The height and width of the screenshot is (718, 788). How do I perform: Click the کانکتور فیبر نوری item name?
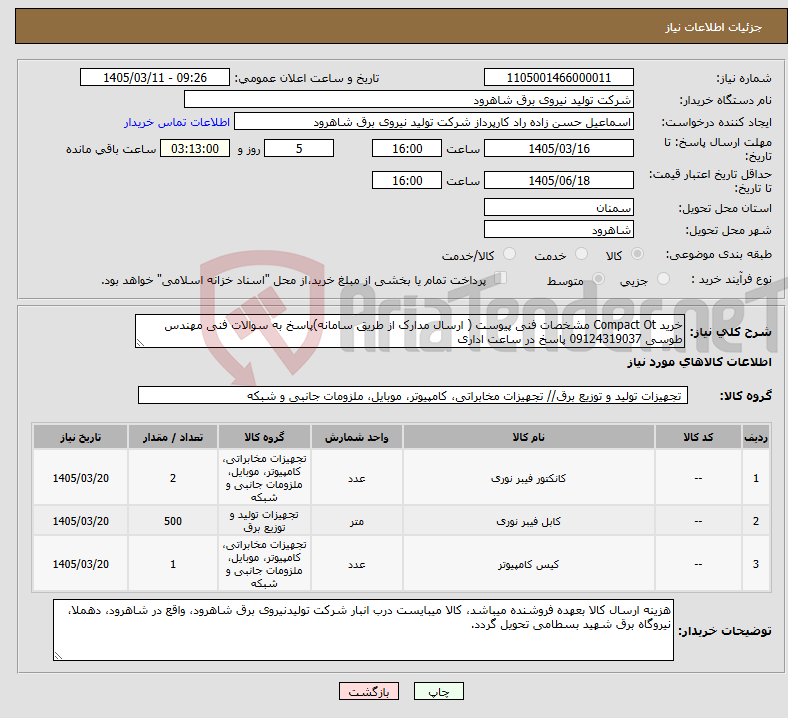(x=529, y=478)
